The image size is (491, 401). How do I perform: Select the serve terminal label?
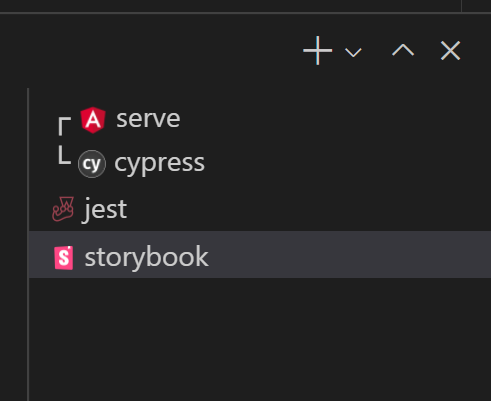148,119
